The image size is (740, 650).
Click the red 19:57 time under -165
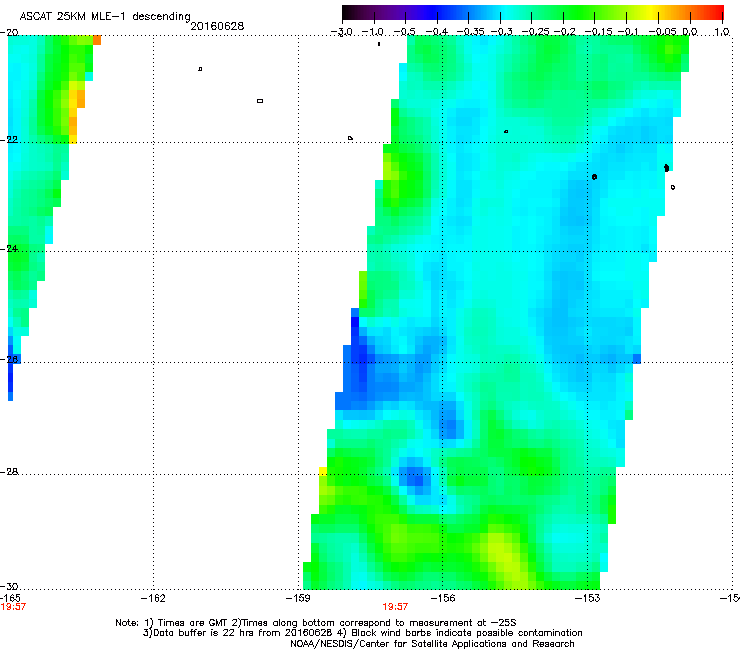13,607
